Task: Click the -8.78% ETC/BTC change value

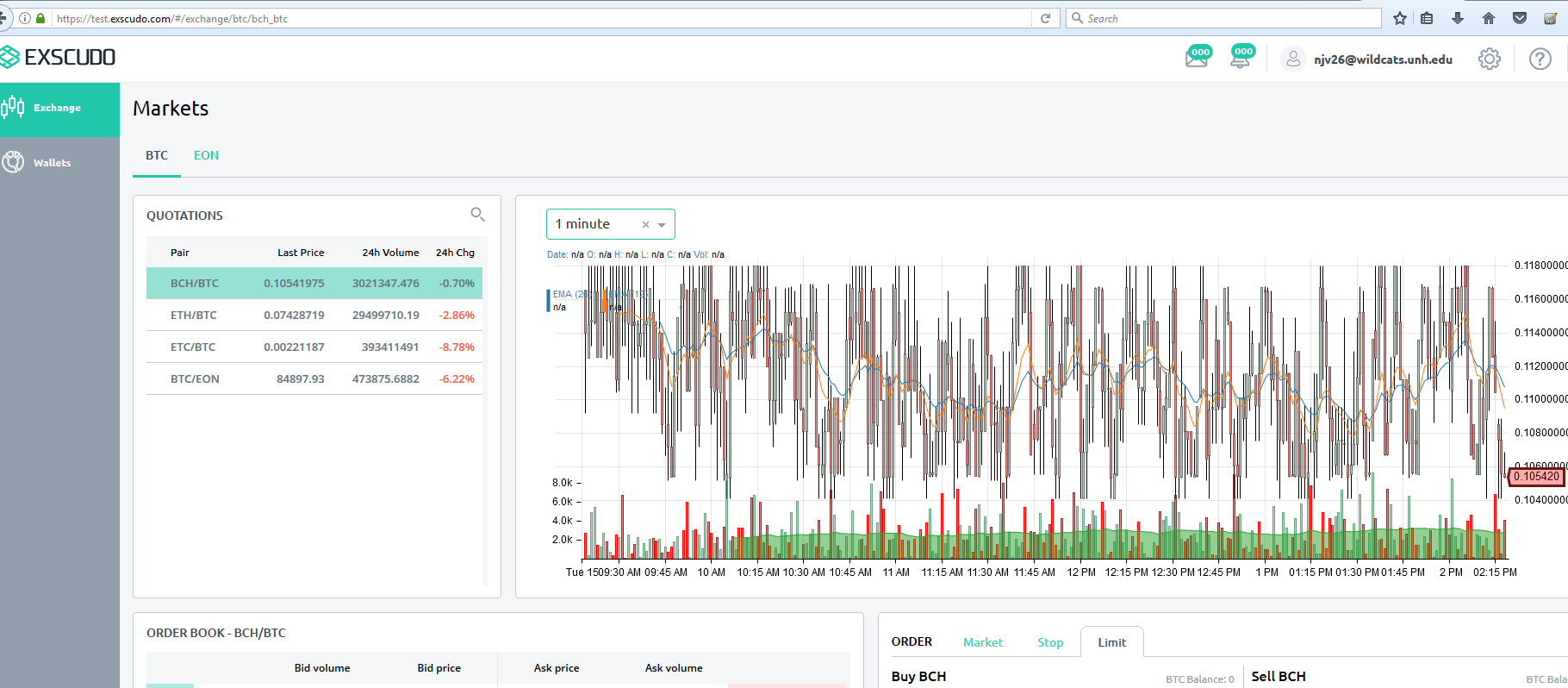Action: click(457, 347)
